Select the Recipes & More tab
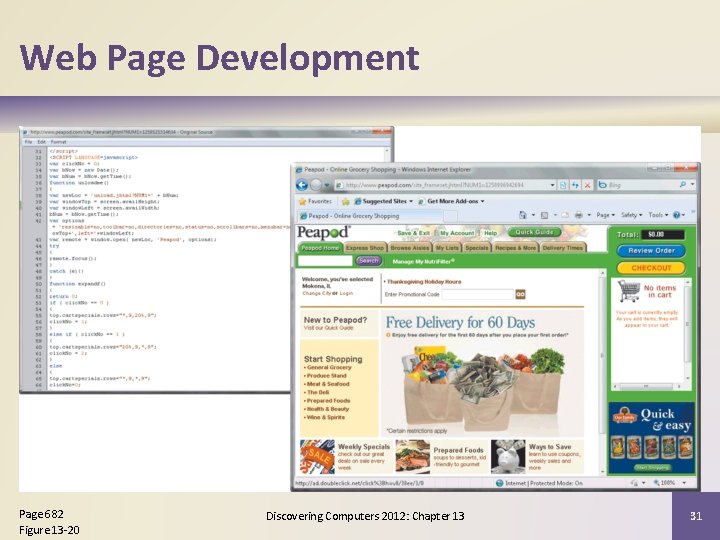720x540 pixels. pos(515,248)
